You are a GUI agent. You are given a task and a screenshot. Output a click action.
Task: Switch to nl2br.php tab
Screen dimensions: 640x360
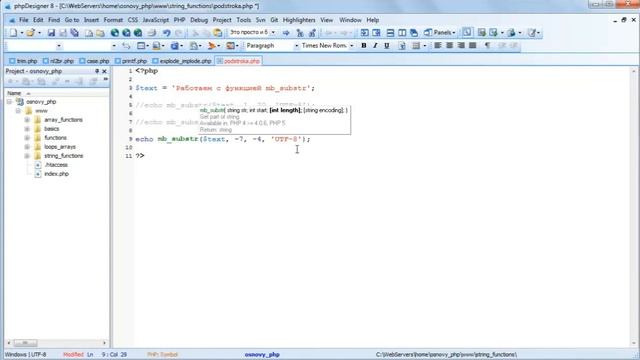[58, 61]
